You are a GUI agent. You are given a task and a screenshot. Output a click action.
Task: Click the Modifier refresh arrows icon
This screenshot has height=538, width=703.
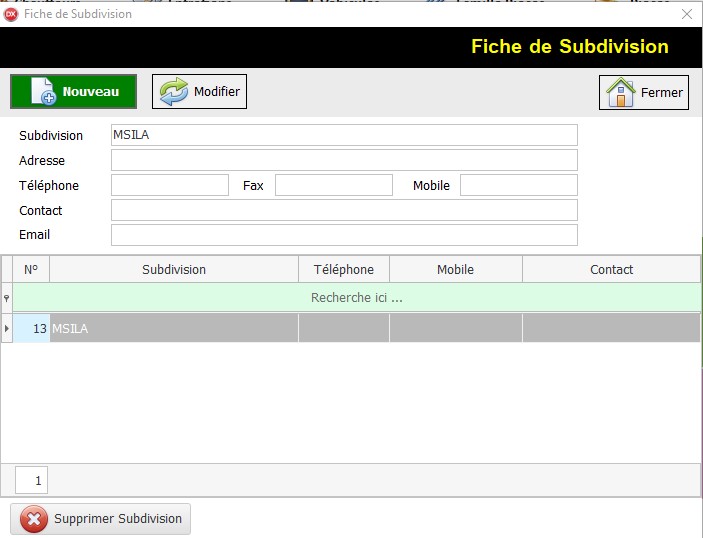point(174,92)
